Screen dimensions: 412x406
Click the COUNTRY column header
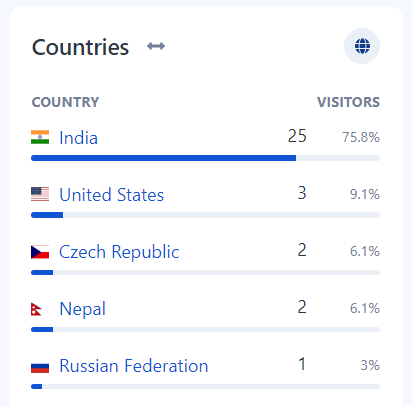tap(65, 102)
